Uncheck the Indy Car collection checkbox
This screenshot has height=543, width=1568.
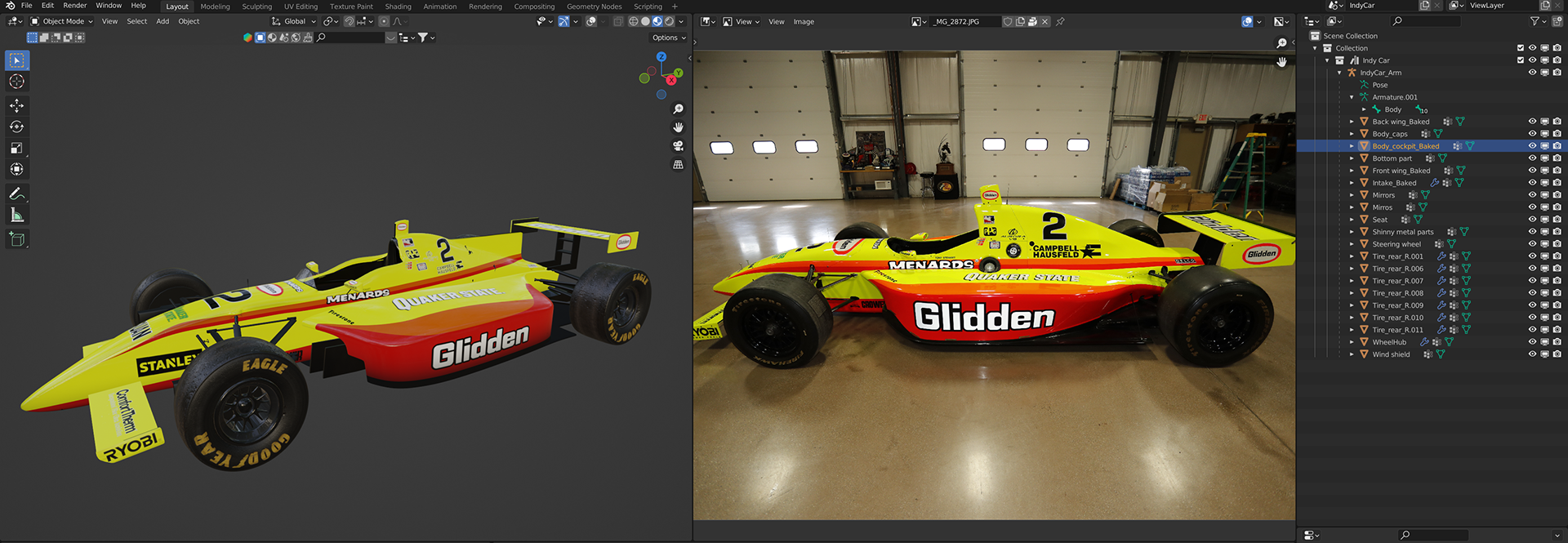[1521, 60]
